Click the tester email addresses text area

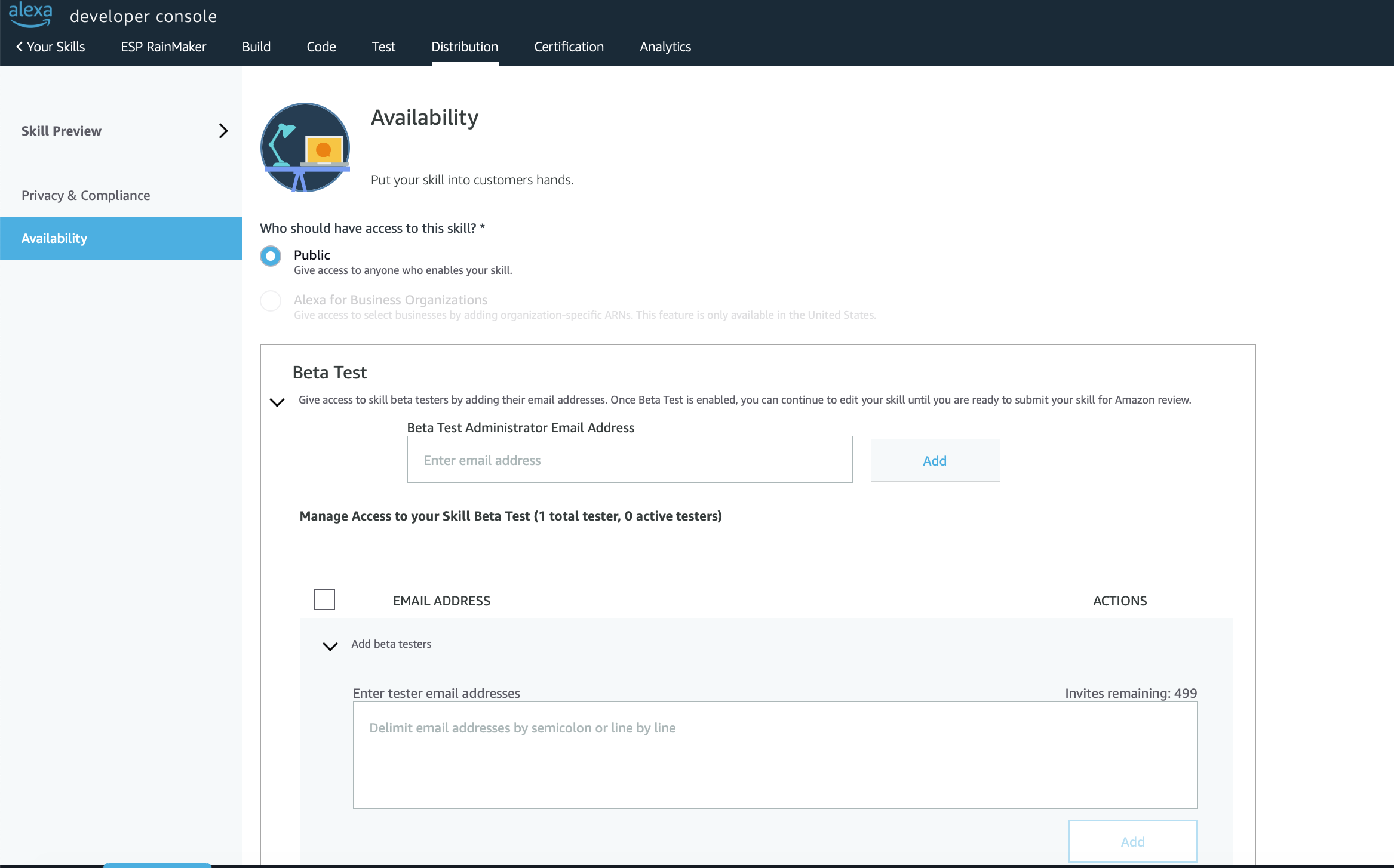[x=775, y=755]
